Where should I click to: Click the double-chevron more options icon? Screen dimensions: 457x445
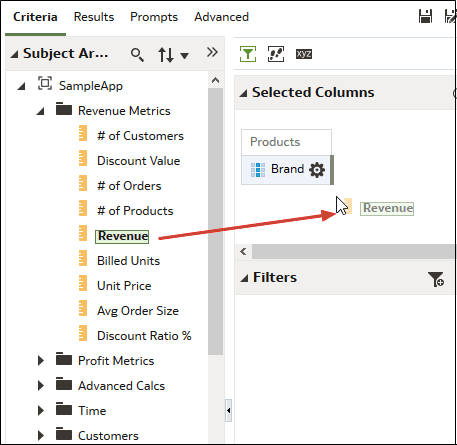click(212, 52)
